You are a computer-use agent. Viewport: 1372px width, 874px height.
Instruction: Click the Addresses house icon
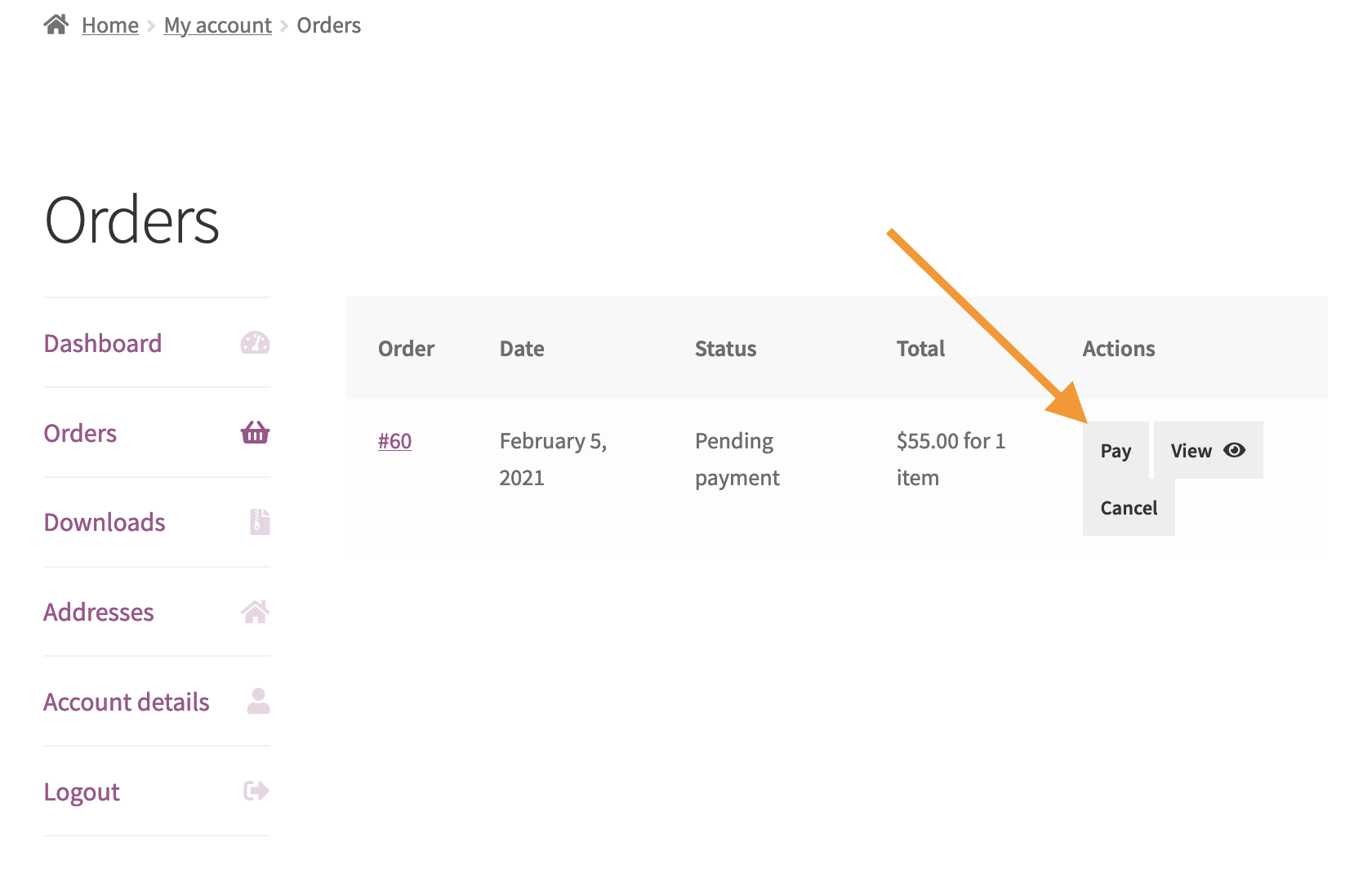point(256,612)
